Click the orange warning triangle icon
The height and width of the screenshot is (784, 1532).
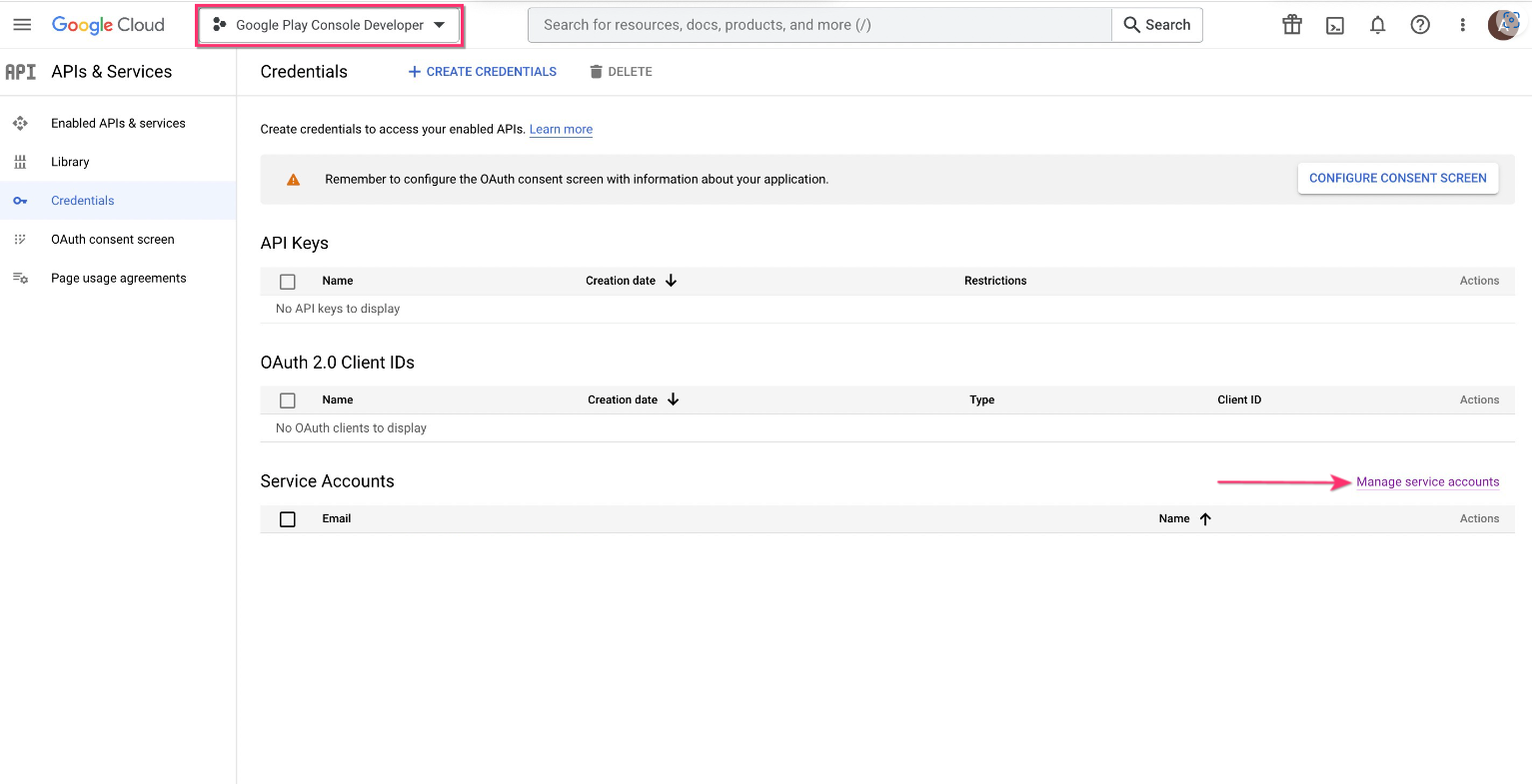[x=293, y=180]
